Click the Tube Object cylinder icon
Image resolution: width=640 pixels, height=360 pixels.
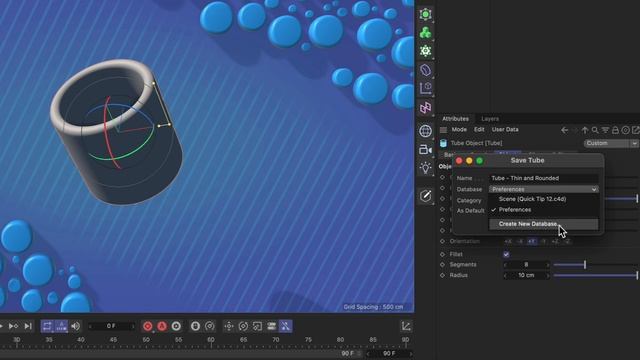pos(443,143)
